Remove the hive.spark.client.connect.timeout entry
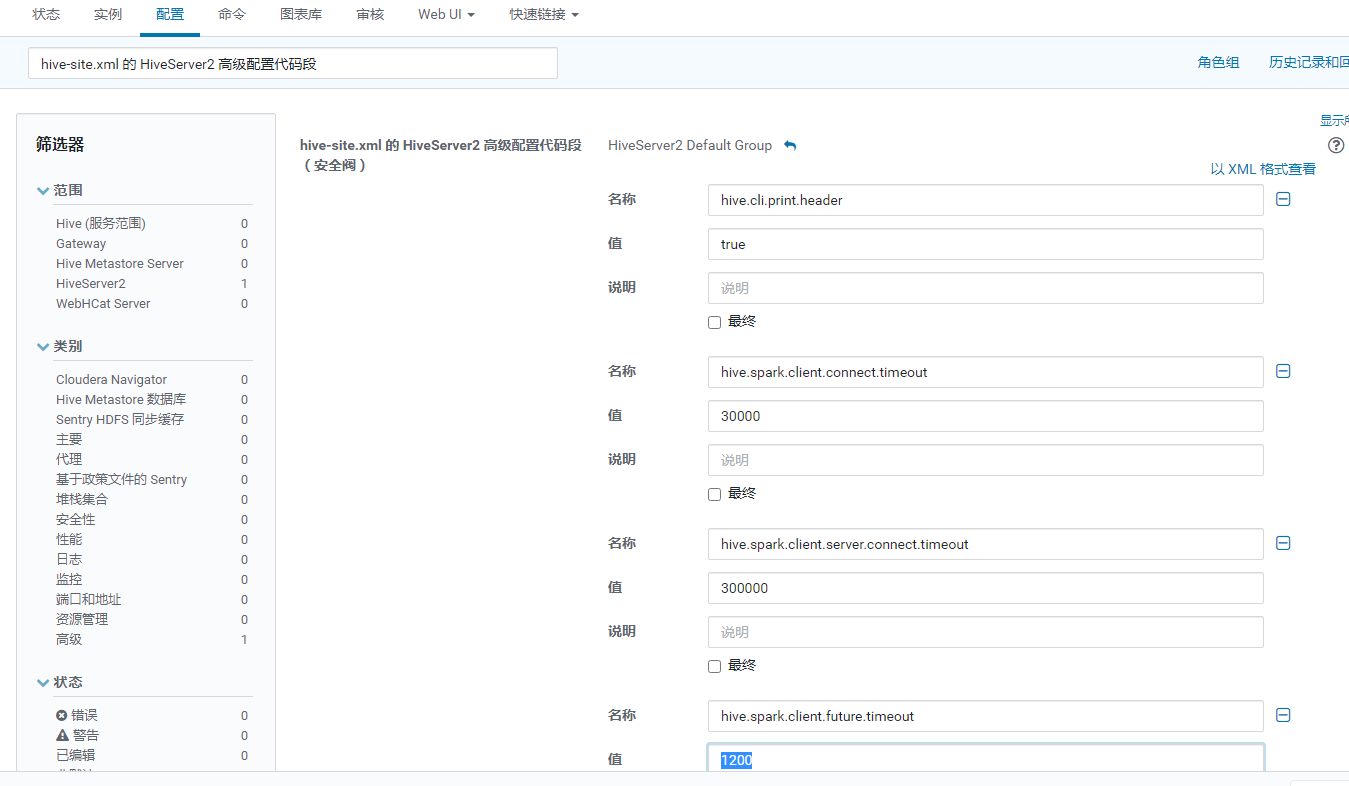Viewport: 1349px width, 786px height. (1283, 371)
